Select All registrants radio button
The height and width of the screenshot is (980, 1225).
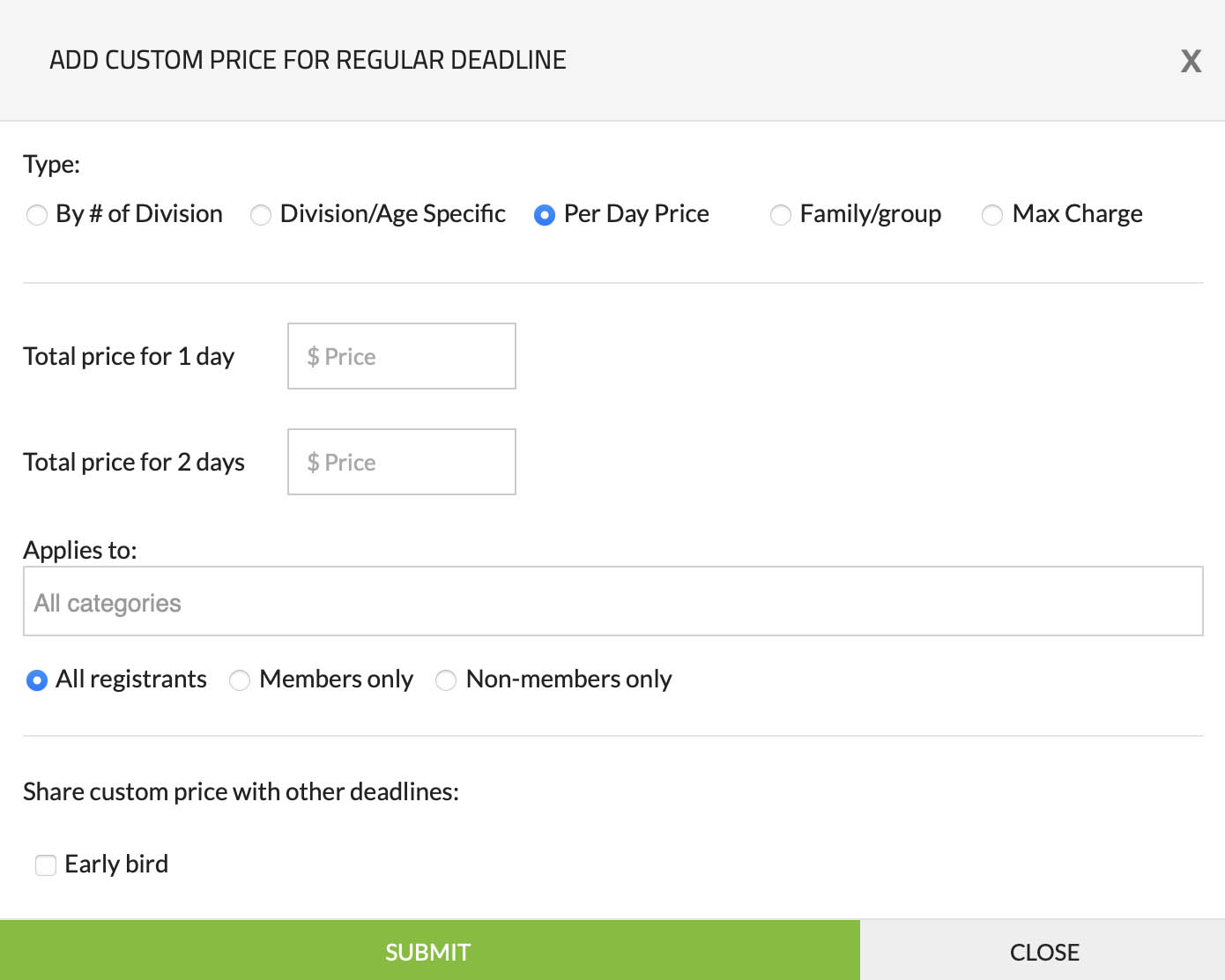tap(37, 680)
